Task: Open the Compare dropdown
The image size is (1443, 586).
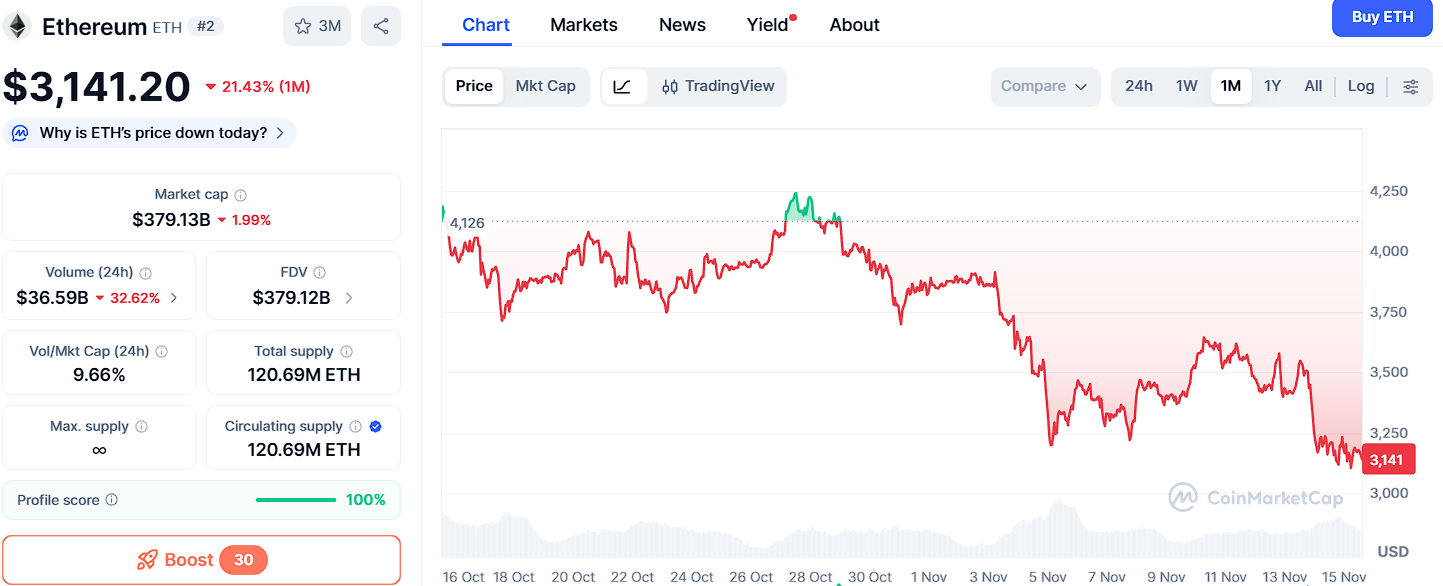Action: (1044, 87)
